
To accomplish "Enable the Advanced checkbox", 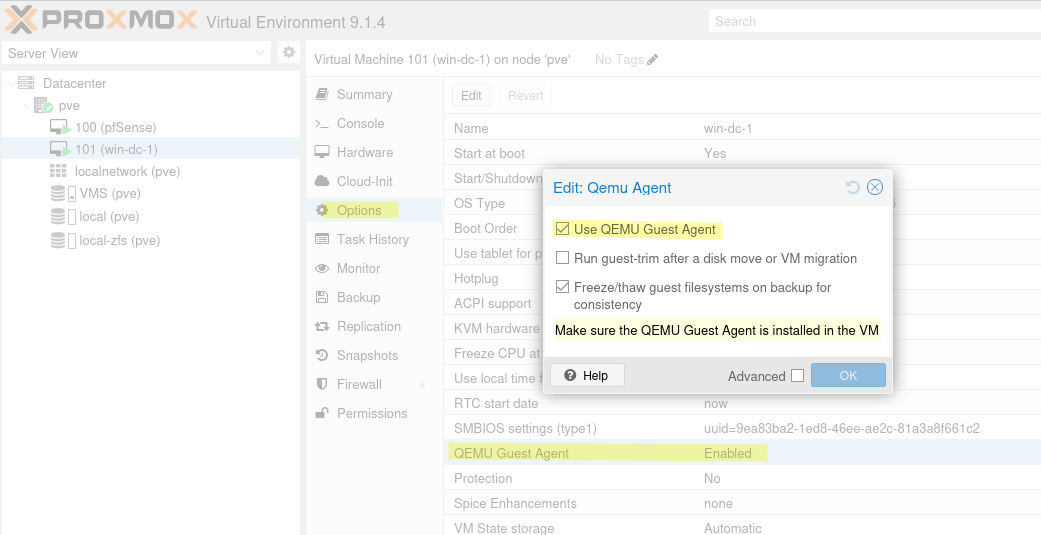I will click(797, 376).
